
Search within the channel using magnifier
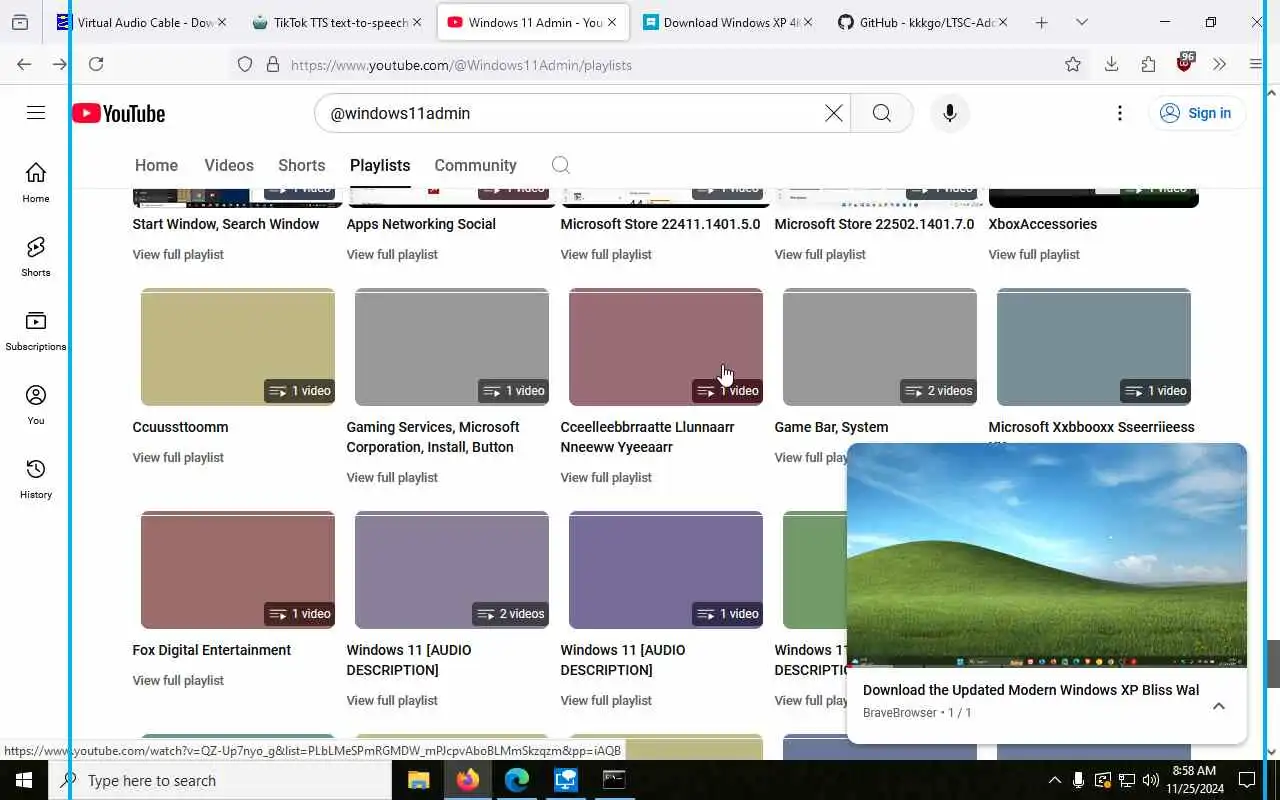click(x=560, y=165)
